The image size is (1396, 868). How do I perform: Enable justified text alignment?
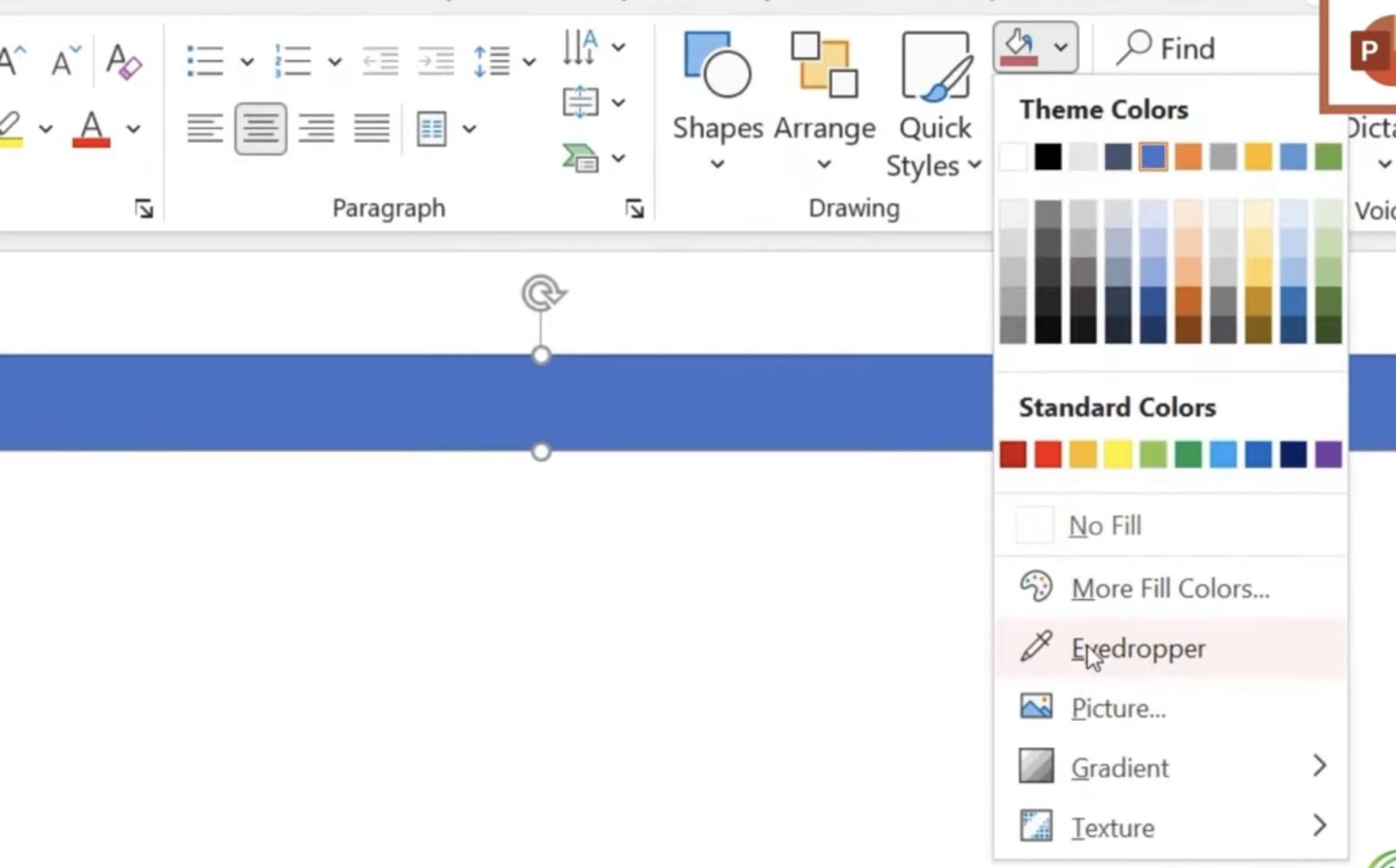pyautogui.click(x=371, y=128)
